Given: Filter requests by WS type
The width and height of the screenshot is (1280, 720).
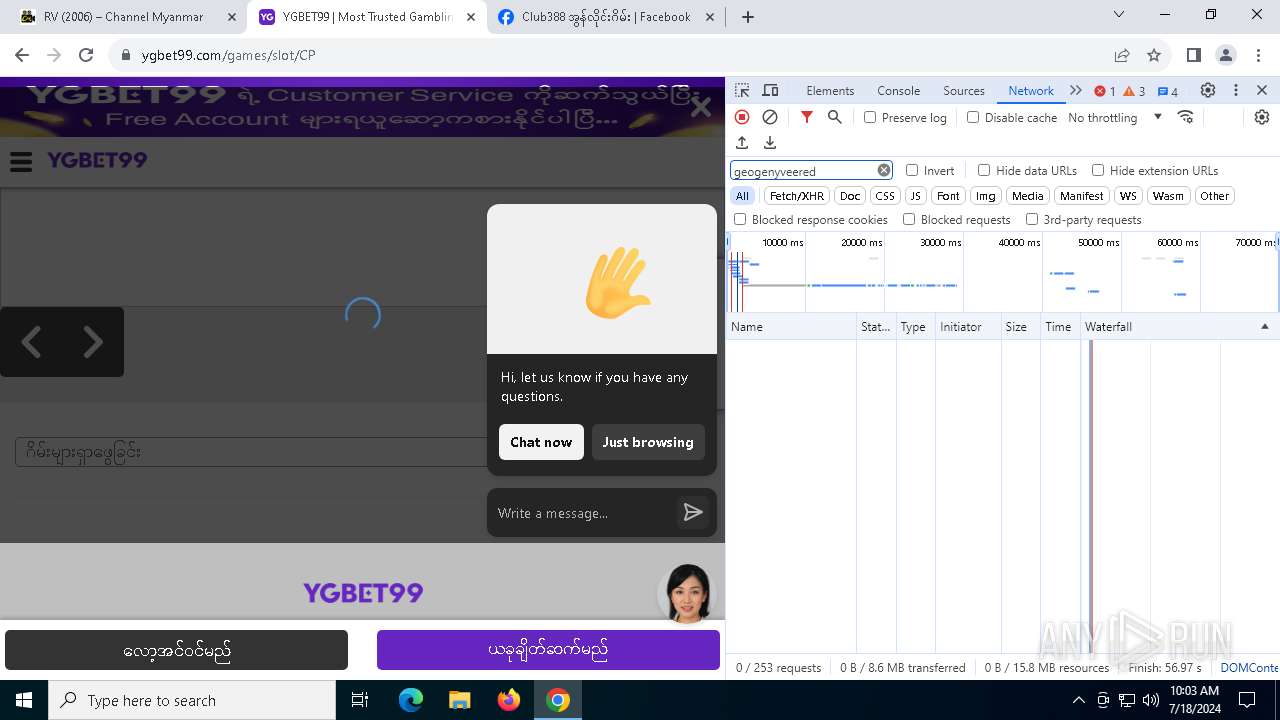Looking at the screenshot, I should [1128, 196].
